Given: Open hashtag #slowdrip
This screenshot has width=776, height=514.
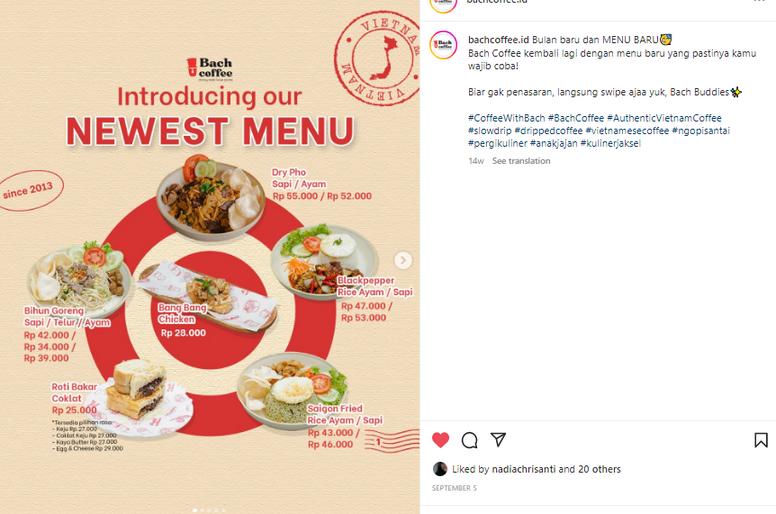Looking at the screenshot, I should [x=490, y=131].
